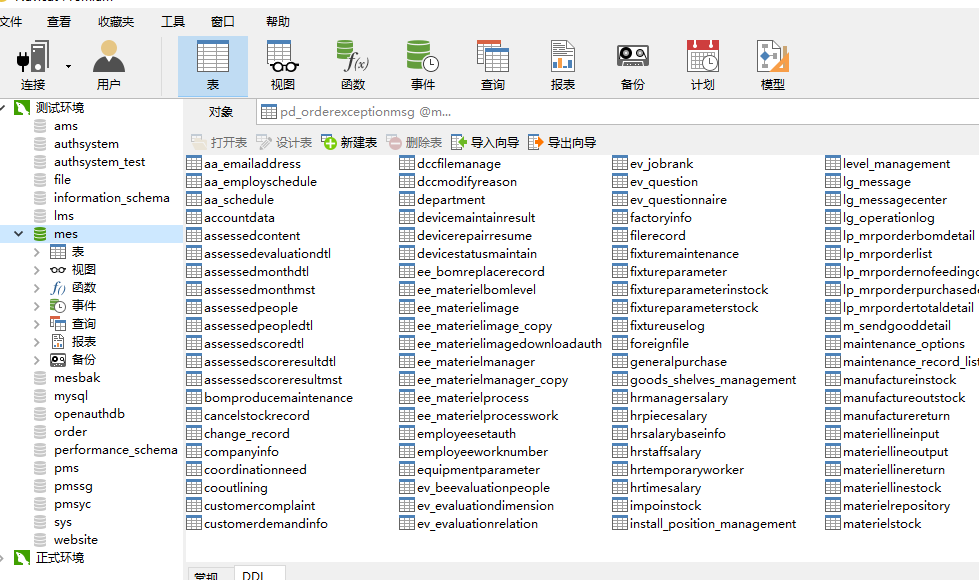The image size is (979, 580).
Task: Collapse the mes database node
Action: pos(19,234)
